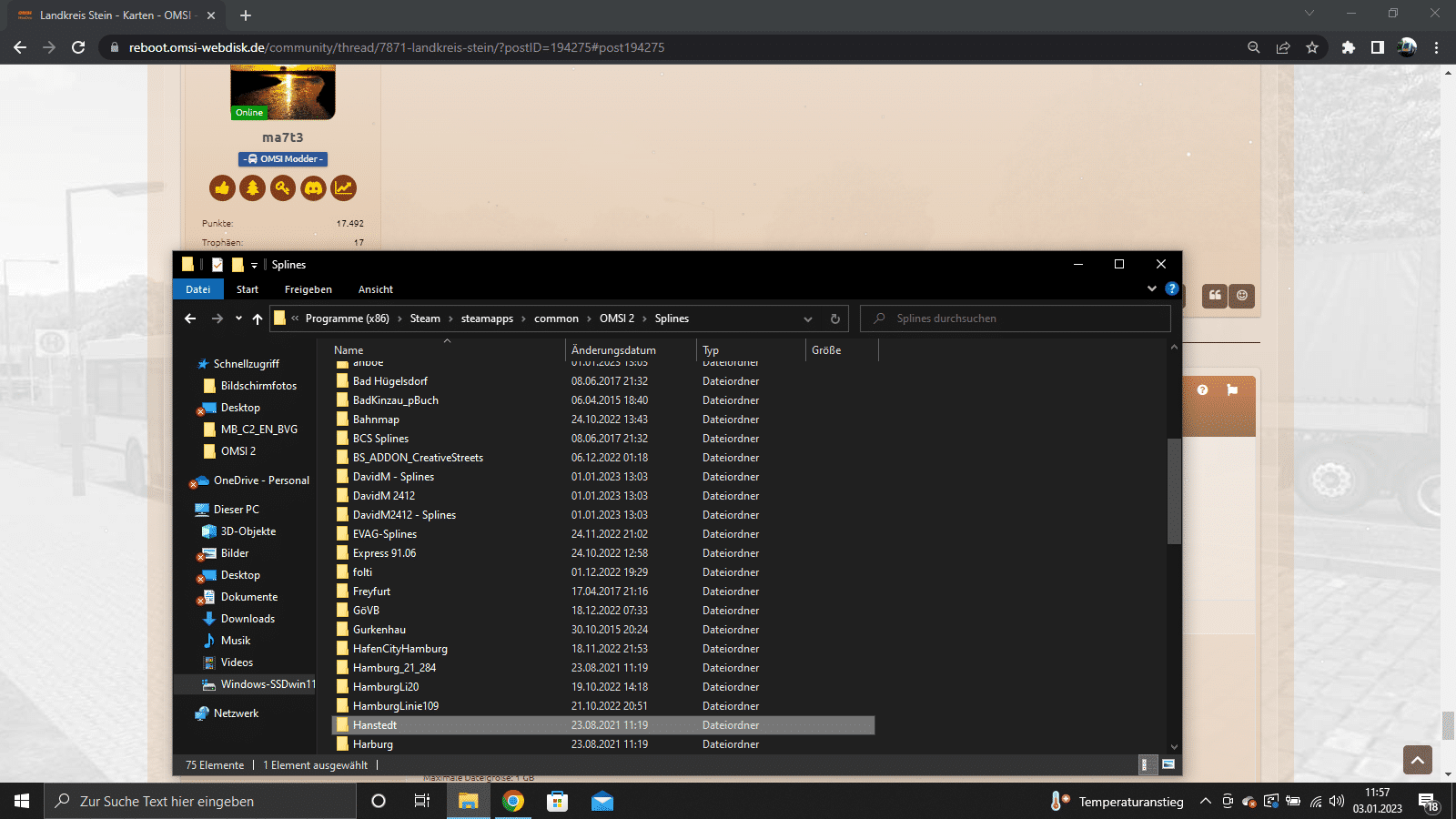Viewport: 1456px width, 819px height.
Task: Click the Up one level arrow in Explorer
Action: [258, 318]
